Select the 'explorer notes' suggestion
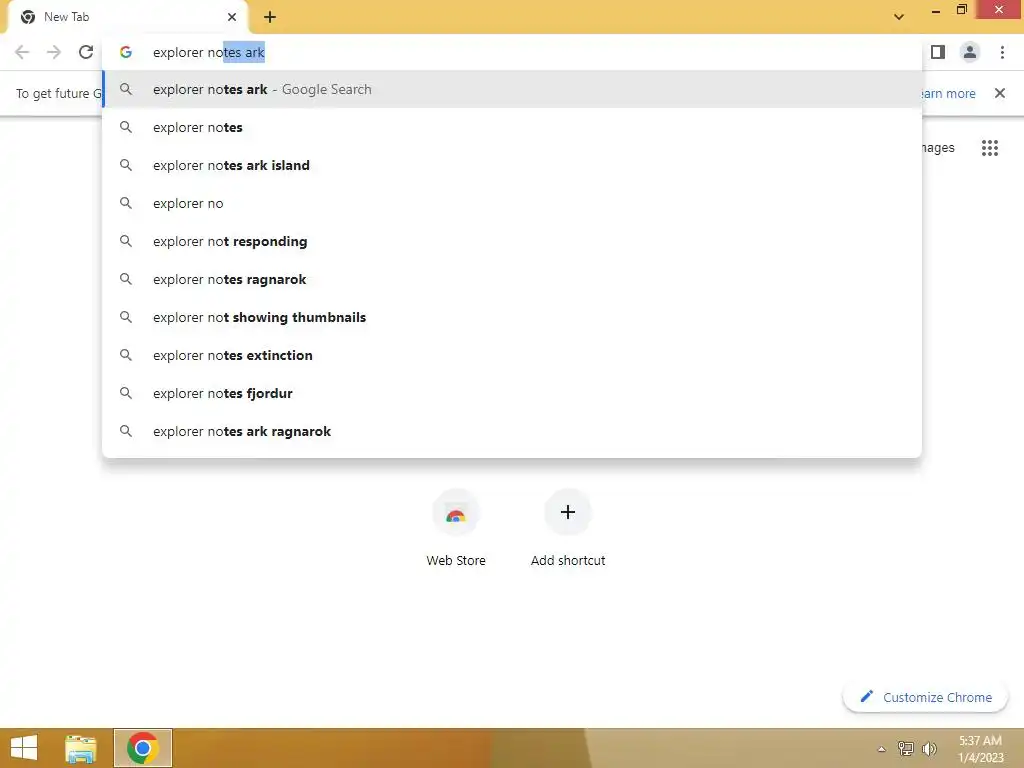The height and width of the screenshot is (768, 1024). pos(512,127)
